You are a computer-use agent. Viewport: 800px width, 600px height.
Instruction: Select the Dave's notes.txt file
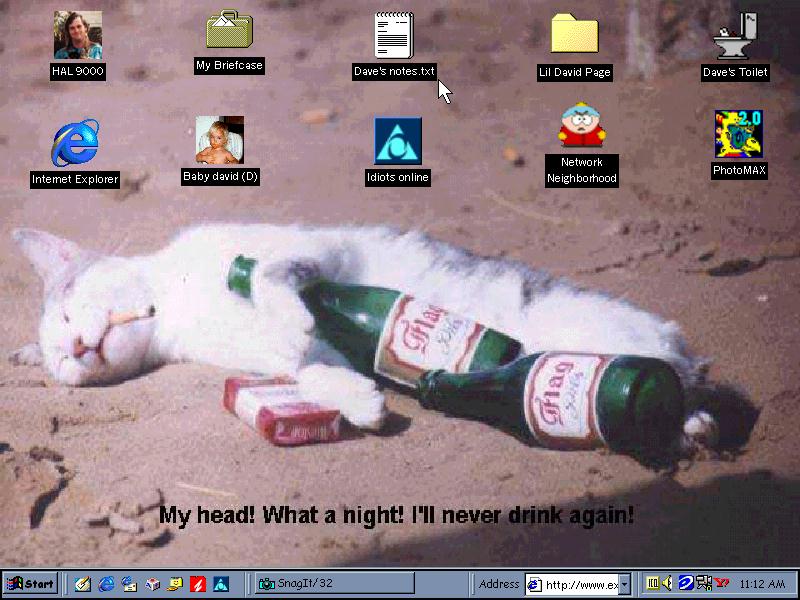[394, 35]
